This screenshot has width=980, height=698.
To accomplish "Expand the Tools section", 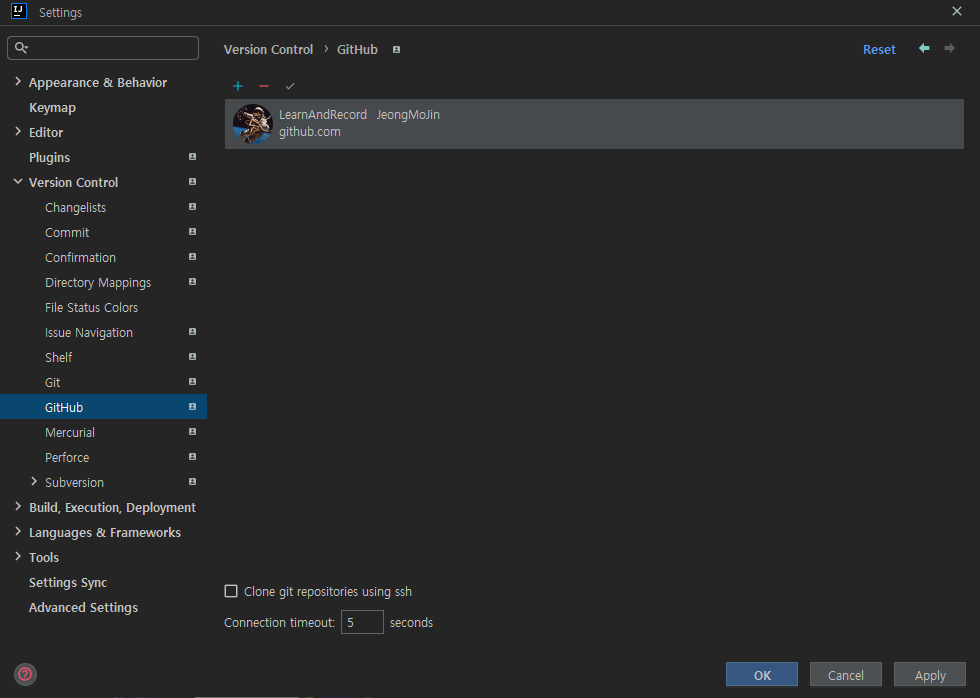I will click(18, 556).
